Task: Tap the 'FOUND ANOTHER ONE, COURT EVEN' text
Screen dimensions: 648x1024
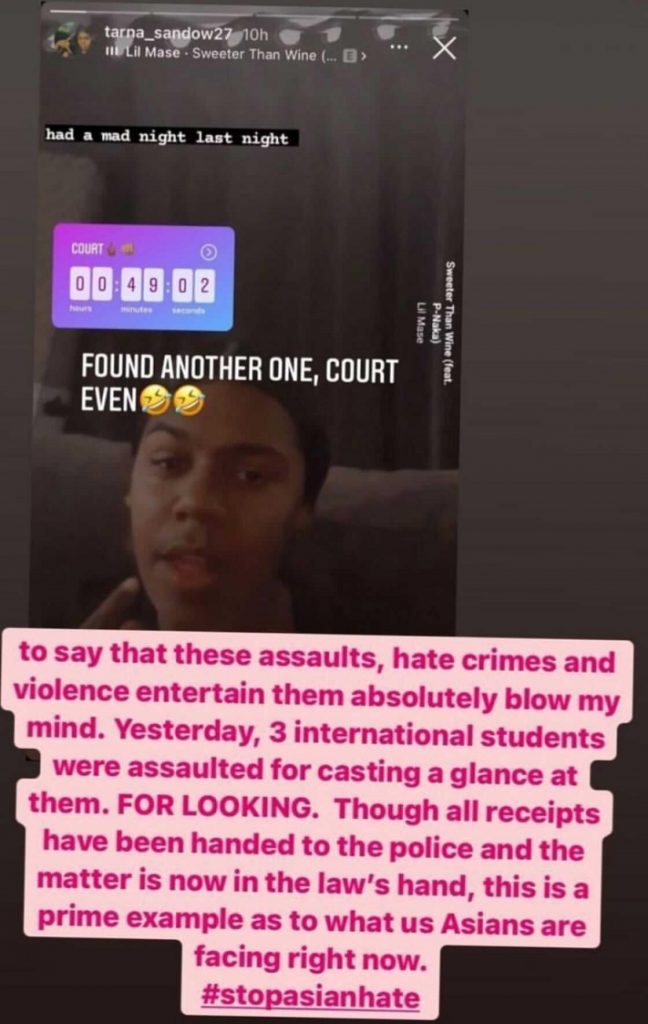Action: coord(239,384)
